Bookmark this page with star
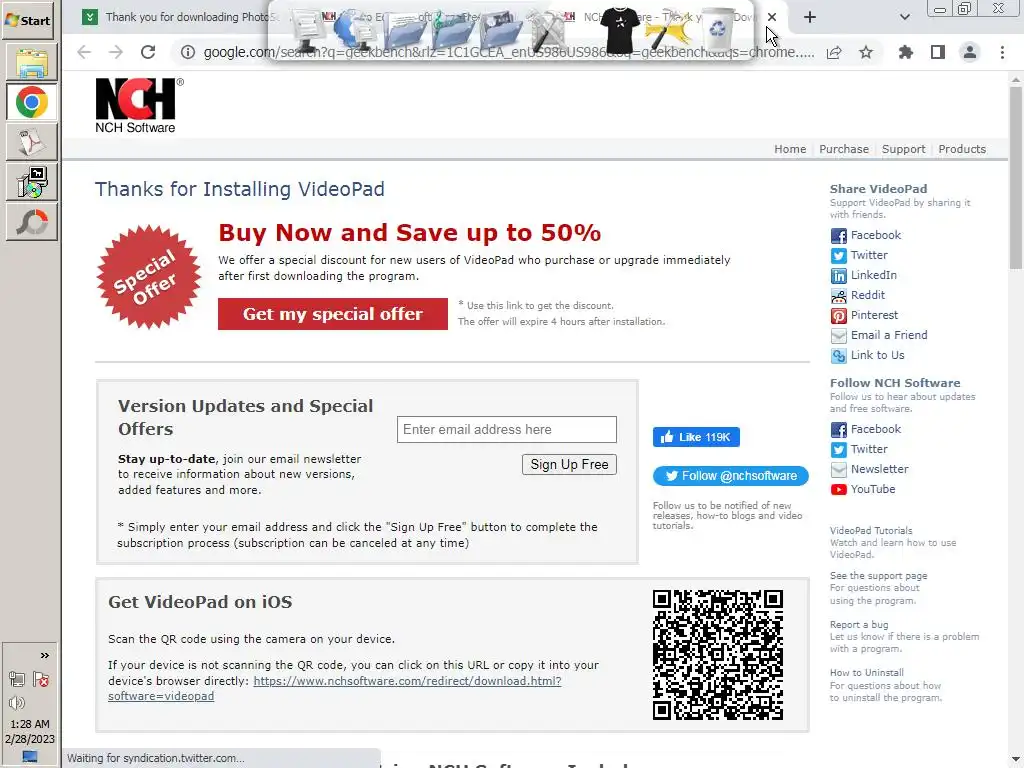 point(866,52)
